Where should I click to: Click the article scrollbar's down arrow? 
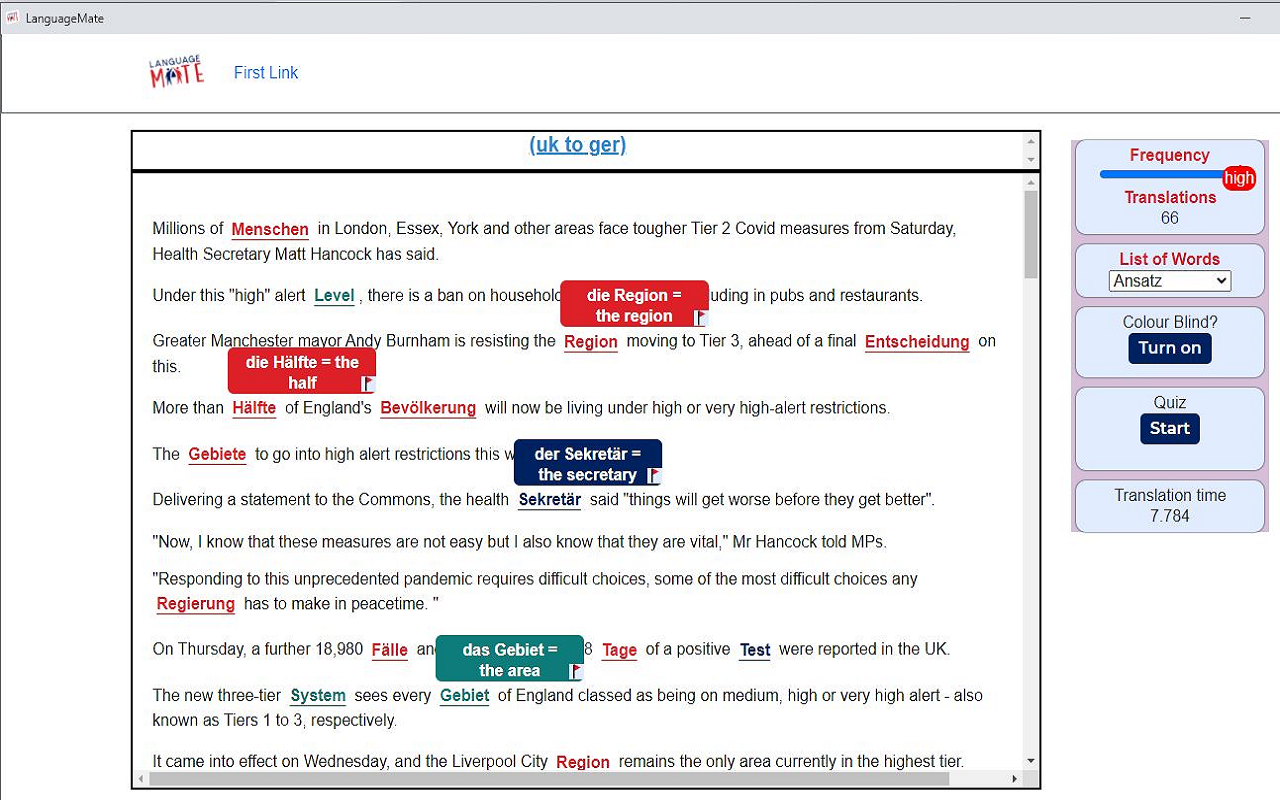[1031, 762]
